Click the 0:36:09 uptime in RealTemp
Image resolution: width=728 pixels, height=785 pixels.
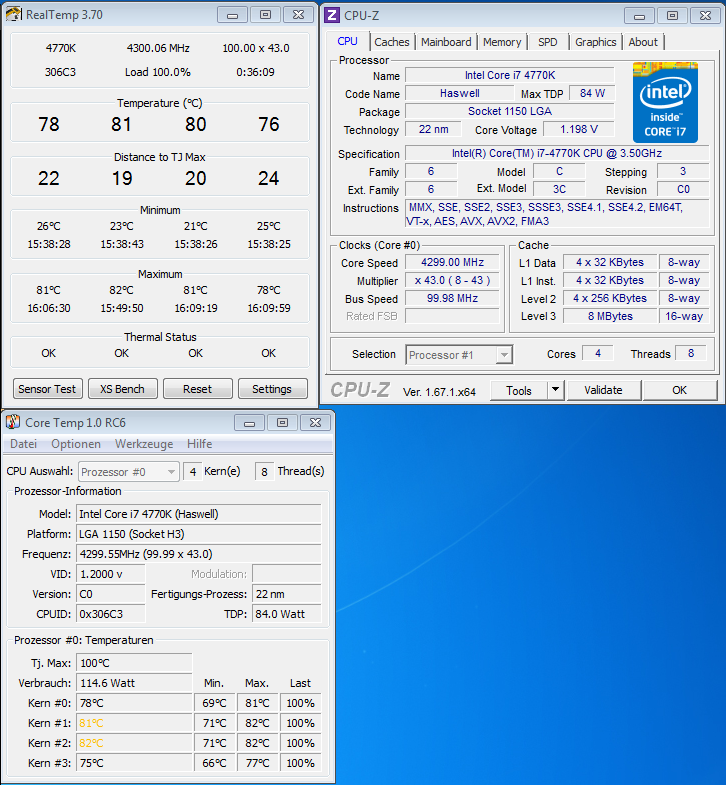tap(255, 72)
